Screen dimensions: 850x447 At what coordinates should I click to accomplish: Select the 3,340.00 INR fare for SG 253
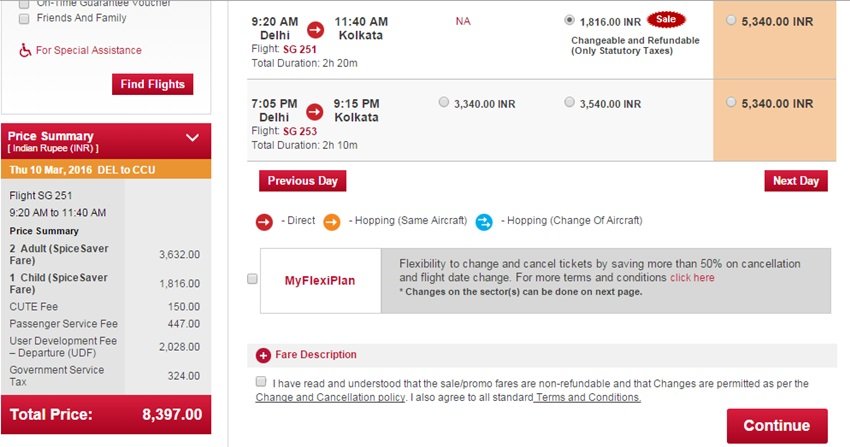click(444, 102)
